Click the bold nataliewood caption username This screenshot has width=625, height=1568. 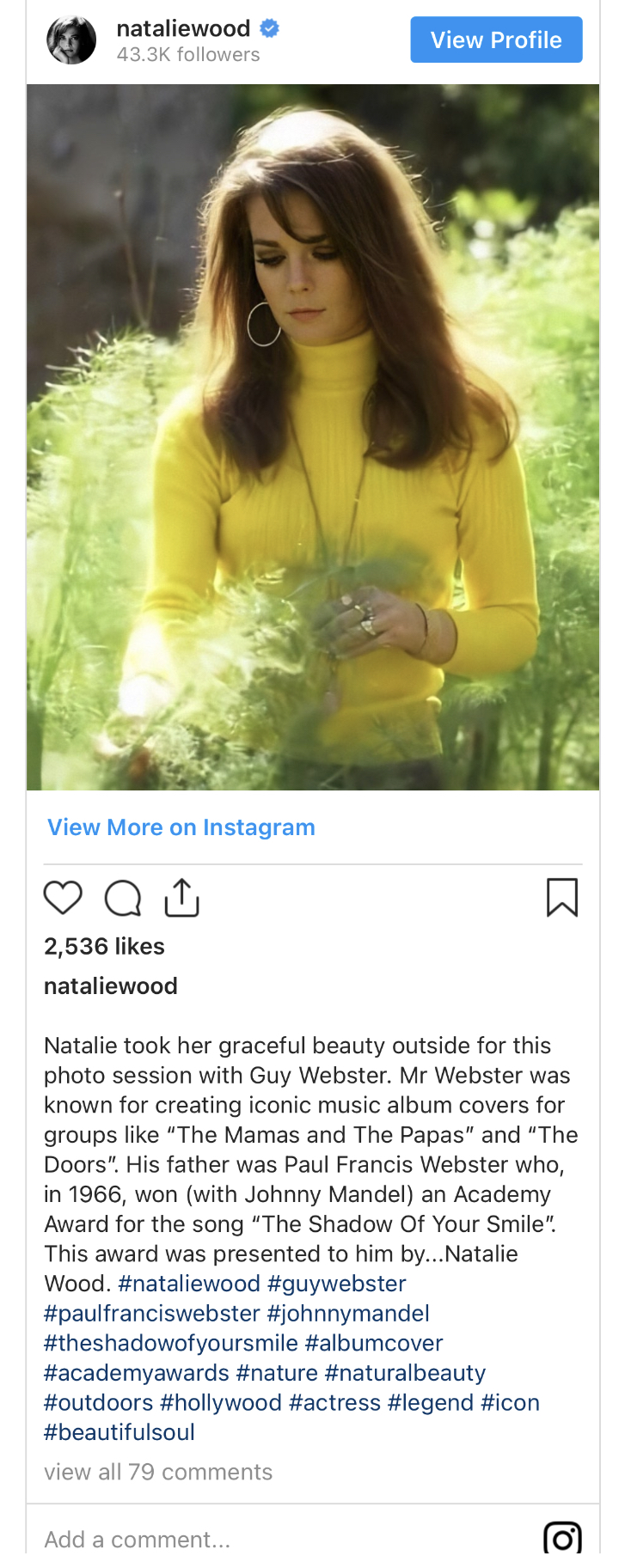pyautogui.click(x=111, y=986)
